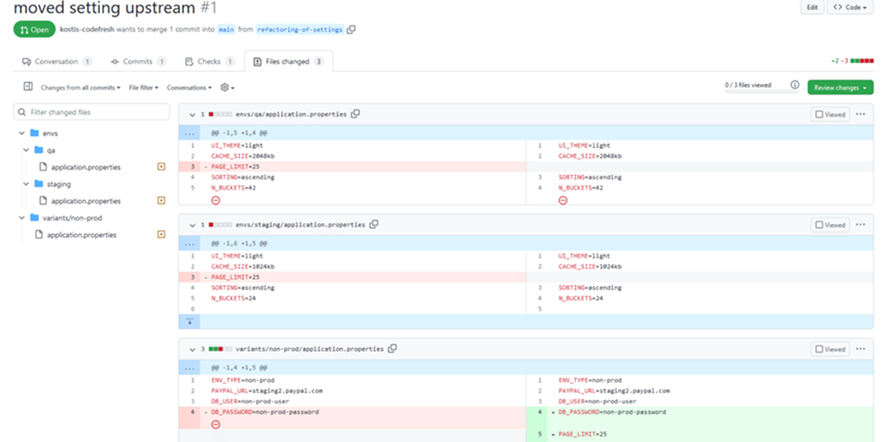Click removed PAGE_LIMIT=25 line in qa diff
The height and width of the screenshot is (442, 885).
pyautogui.click(x=352, y=167)
